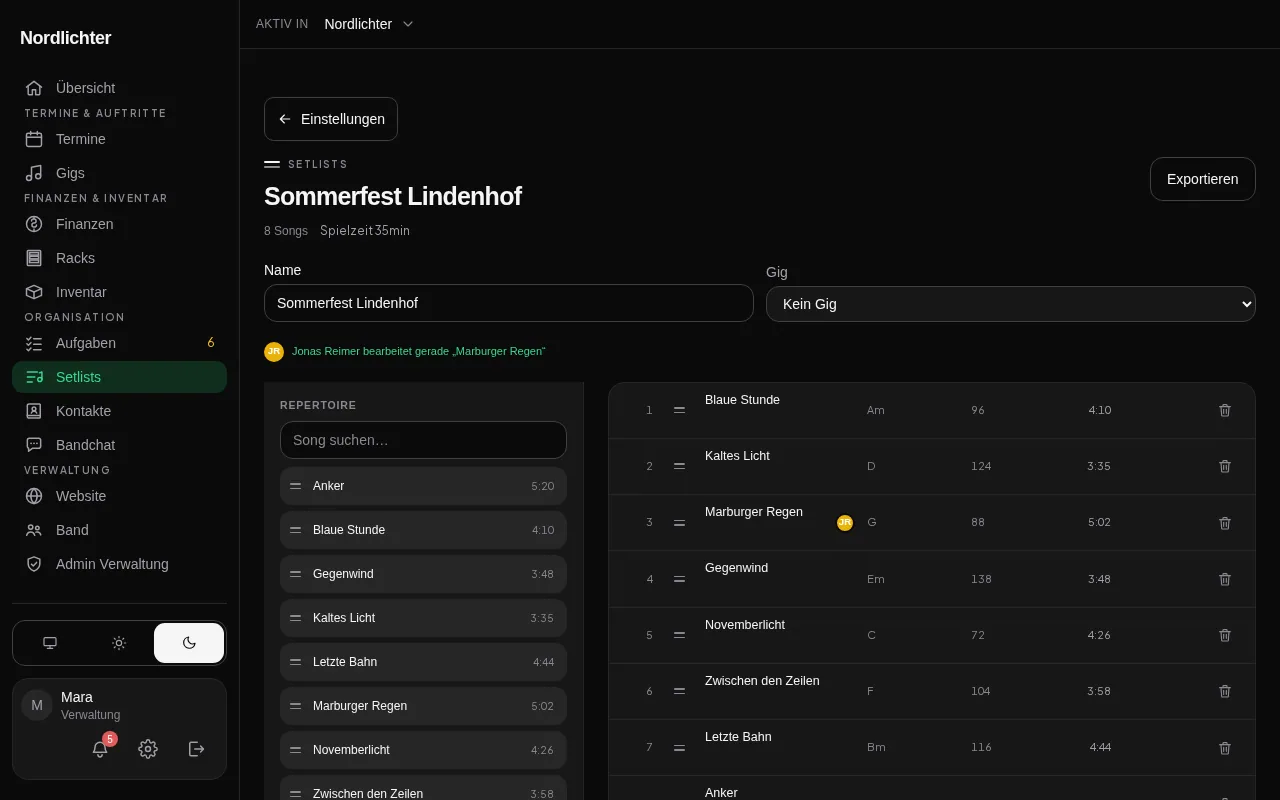Click repertoire item Zwischen den Zeilen
Image resolution: width=1280 pixels, height=800 pixels.
click(x=423, y=788)
